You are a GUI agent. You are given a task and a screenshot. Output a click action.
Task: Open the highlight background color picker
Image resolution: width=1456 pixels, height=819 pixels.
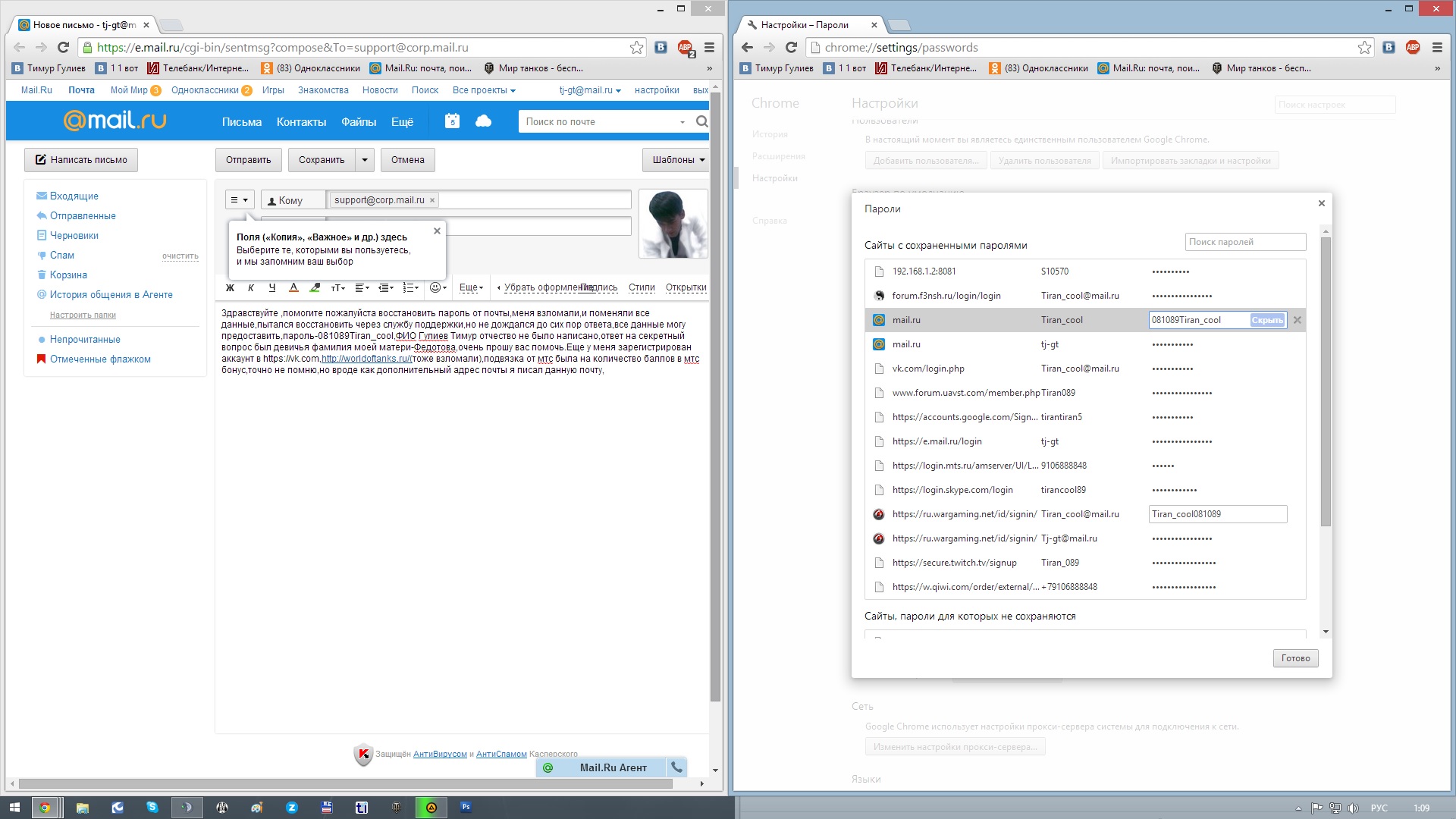pos(315,288)
